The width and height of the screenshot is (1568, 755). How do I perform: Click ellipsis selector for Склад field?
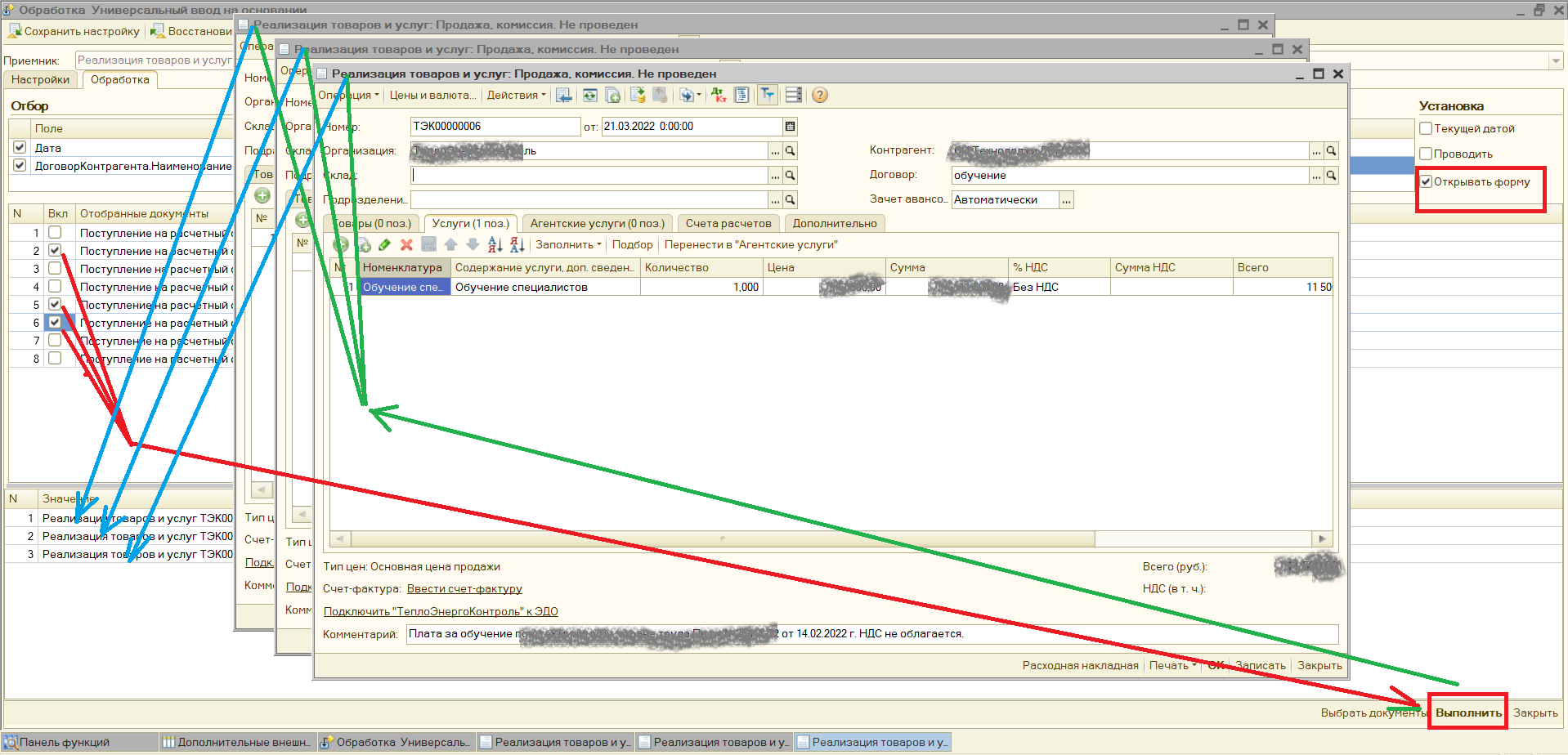(775, 176)
